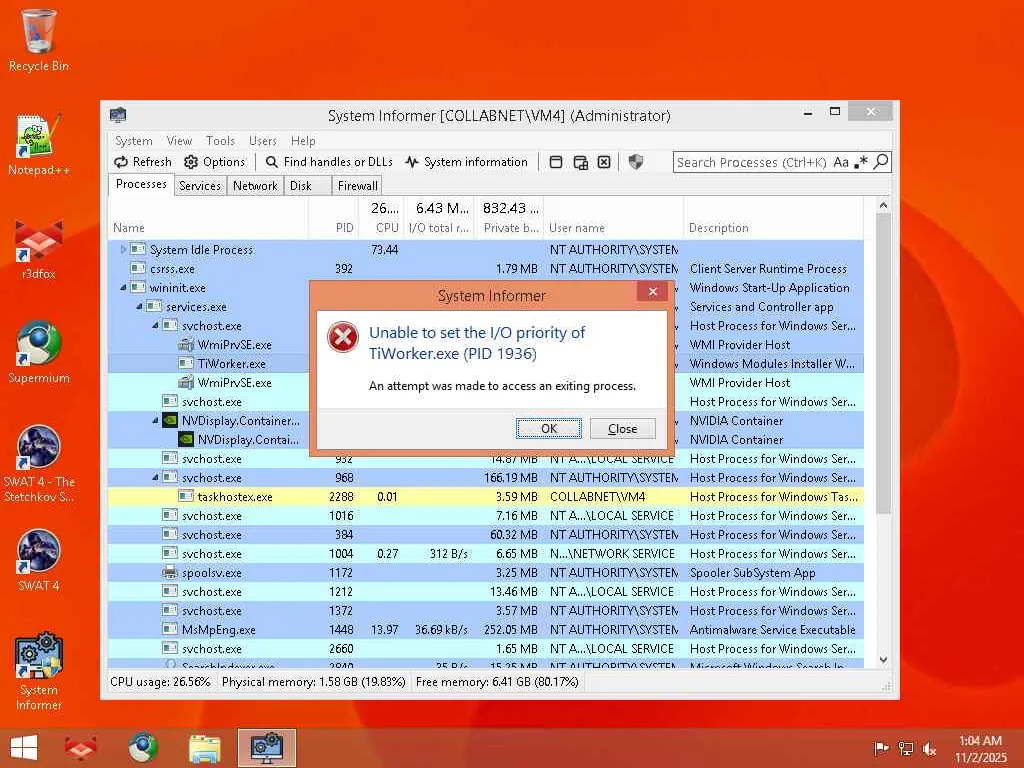Screen dimensions: 1024x768
Task: Toggle case-sensitive search (Aa)
Action: tap(841, 162)
